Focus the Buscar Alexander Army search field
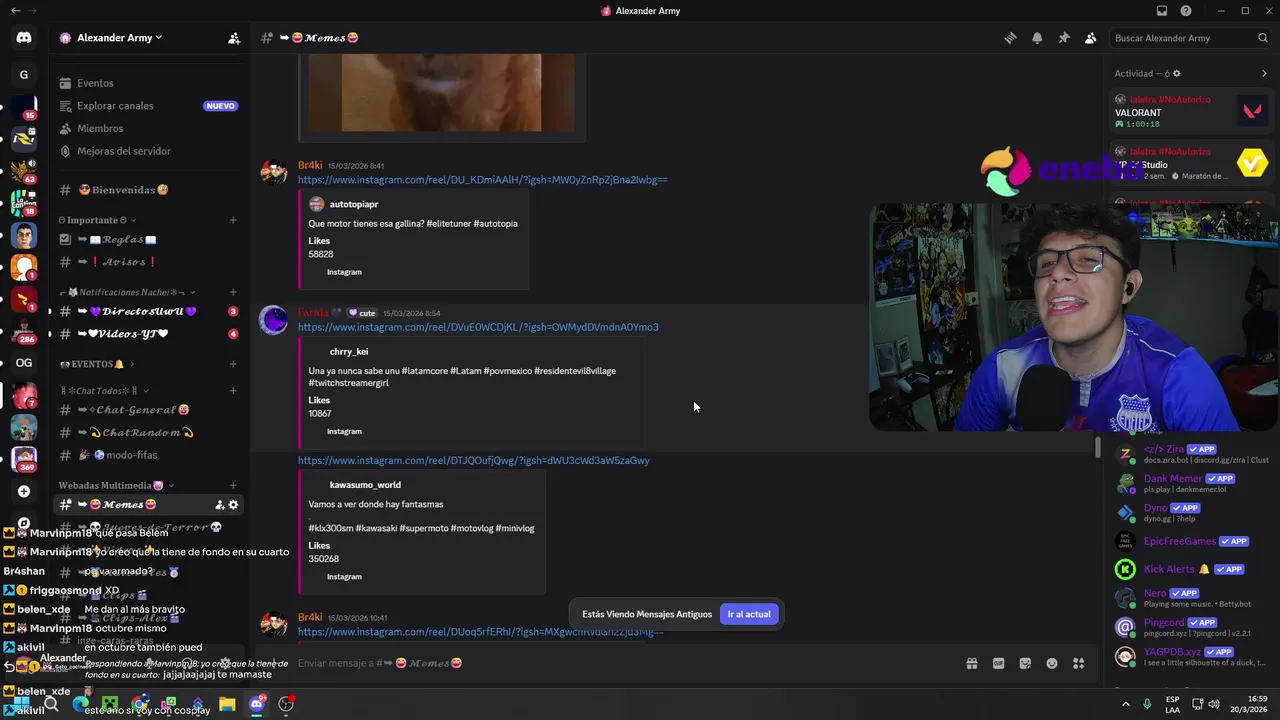 (1190, 38)
